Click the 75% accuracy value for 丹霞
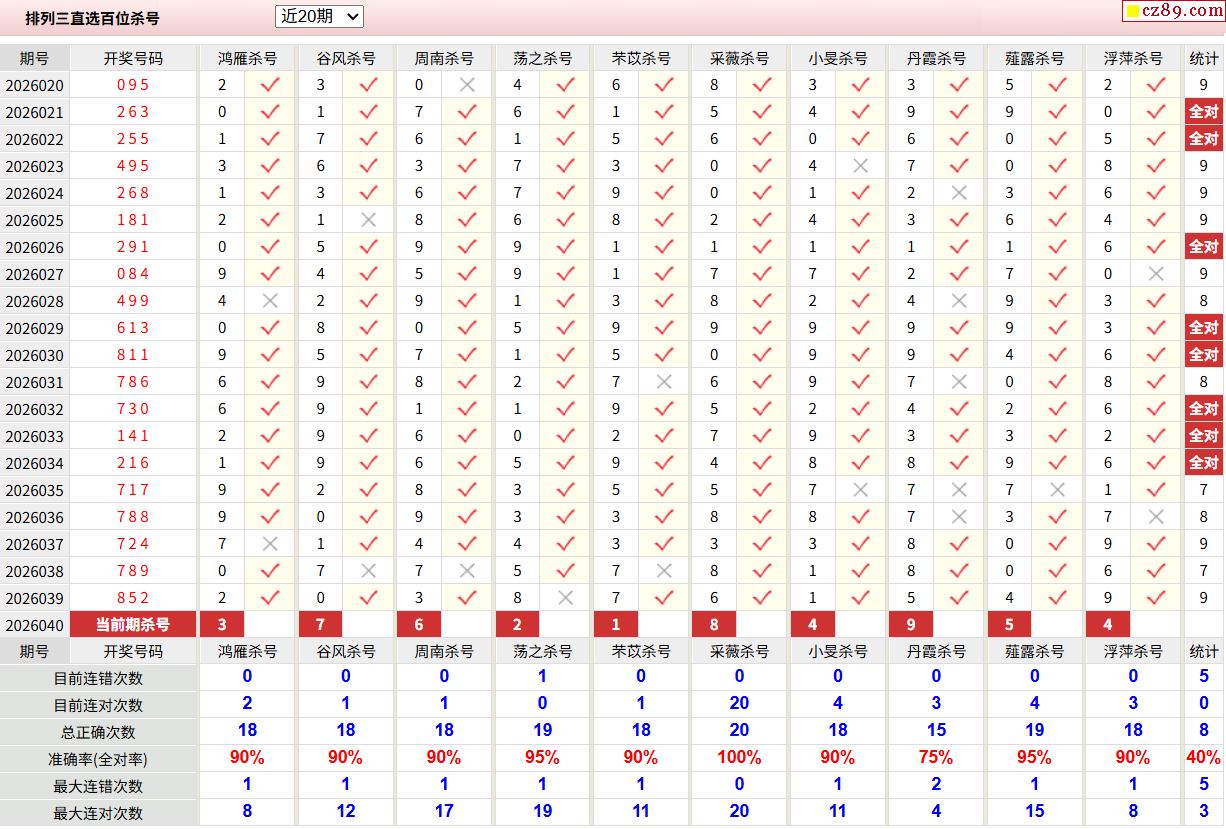This screenshot has width=1226, height=829. coord(936,758)
